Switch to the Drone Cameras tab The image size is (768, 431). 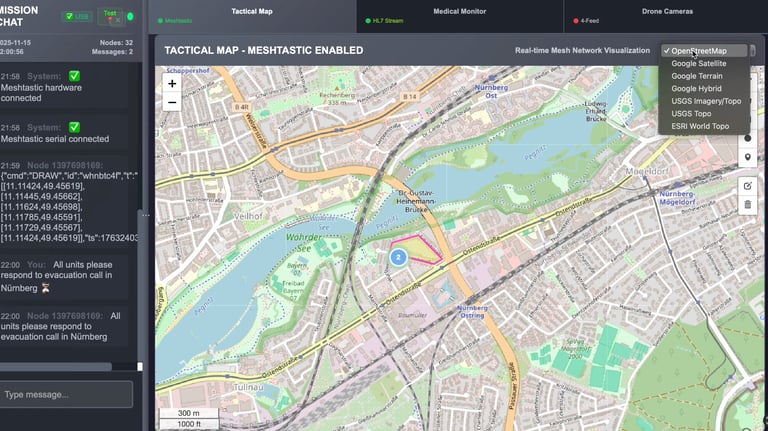click(x=667, y=16)
